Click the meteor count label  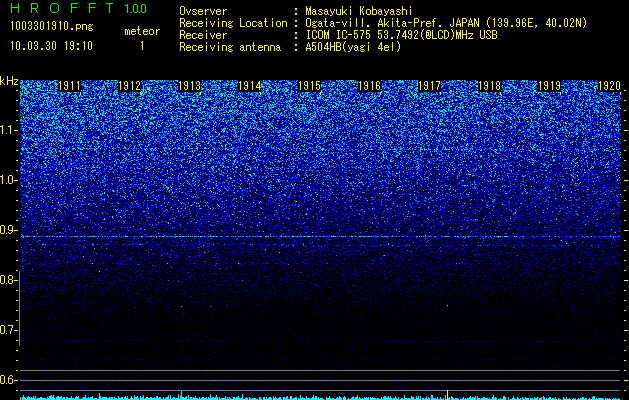tap(142, 31)
